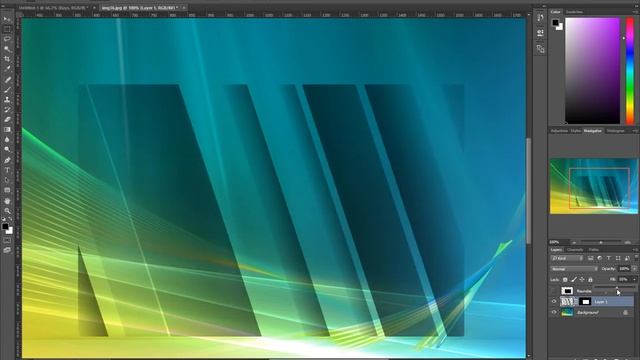Click the Layer 1 mask thumbnail
Screen dimensions: 640x360
585,302
